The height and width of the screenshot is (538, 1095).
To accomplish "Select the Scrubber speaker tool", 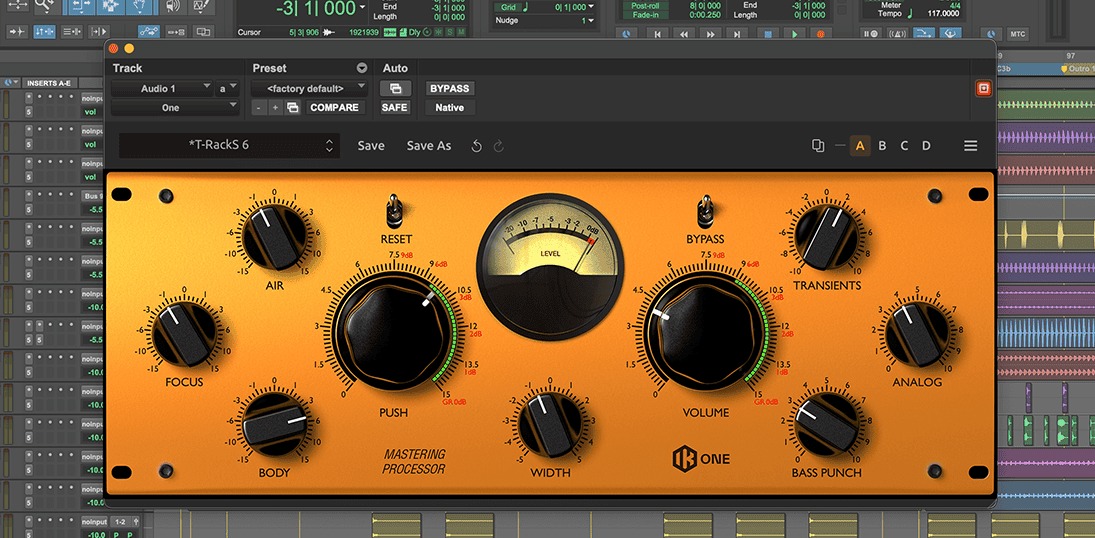I will click(x=172, y=6).
